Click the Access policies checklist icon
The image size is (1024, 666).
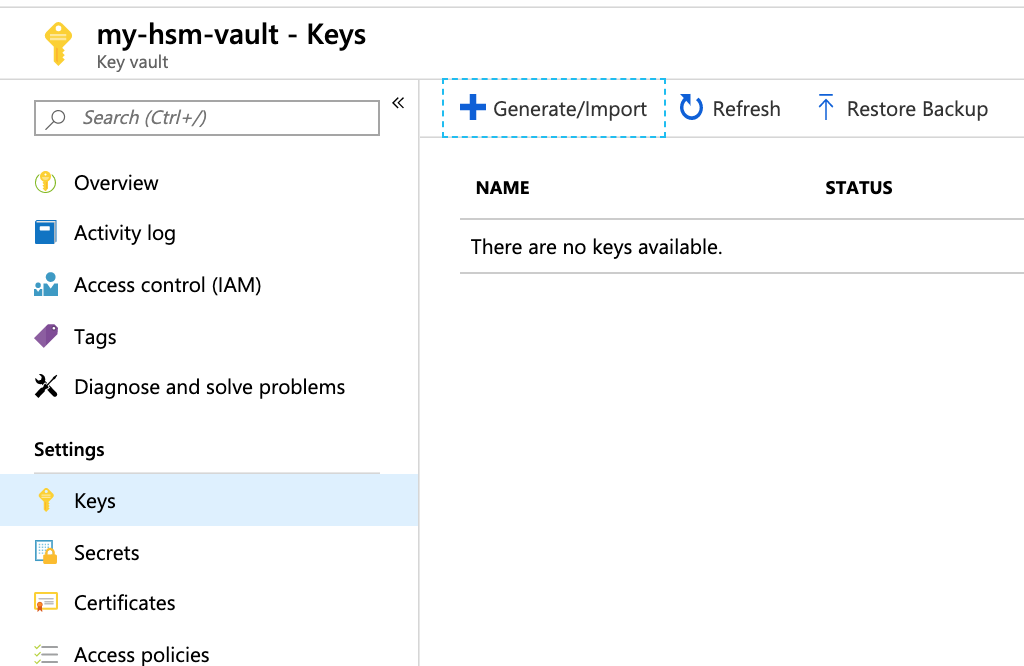click(x=46, y=654)
